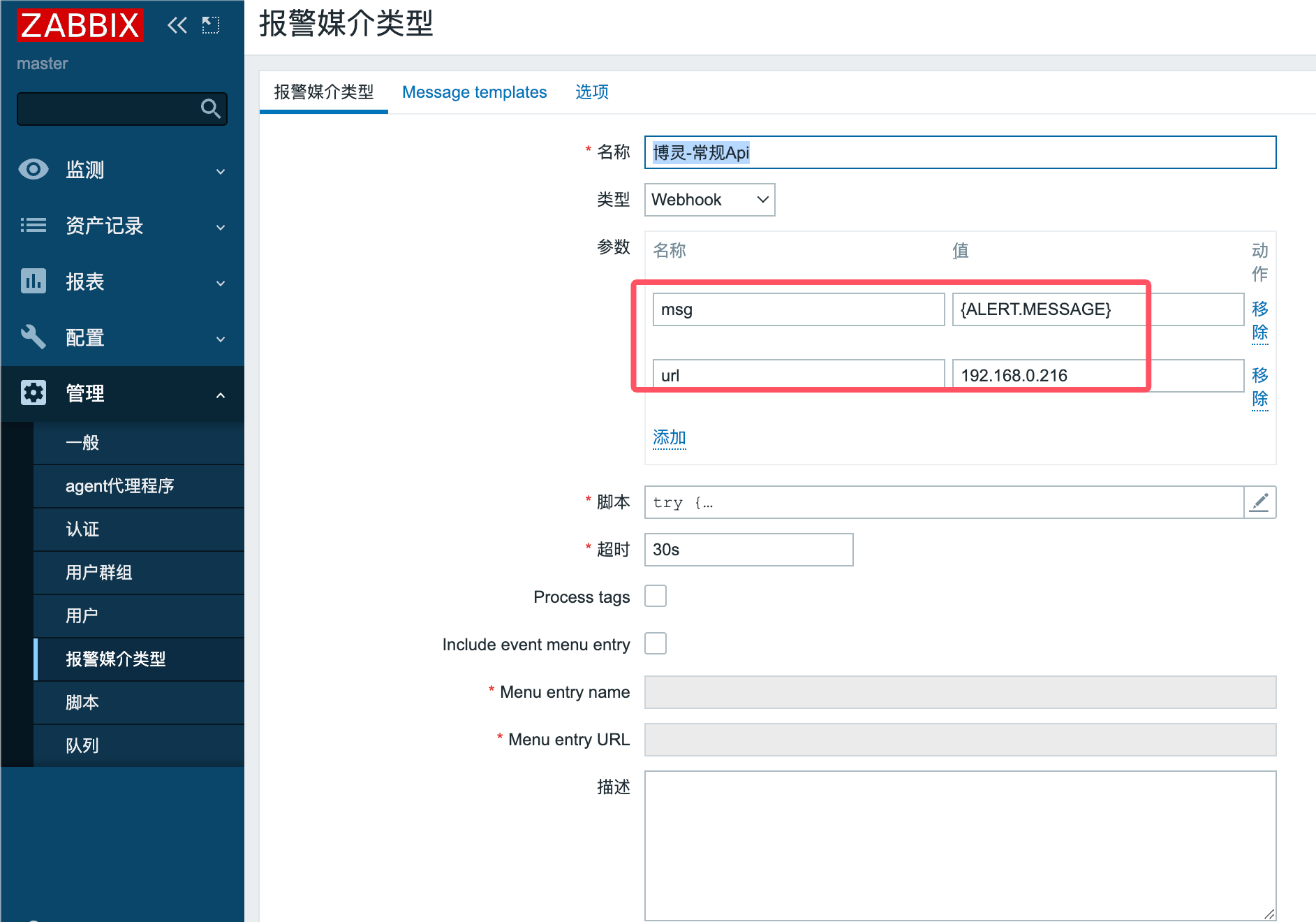Collapse the 管理 menu chevron

[221, 395]
